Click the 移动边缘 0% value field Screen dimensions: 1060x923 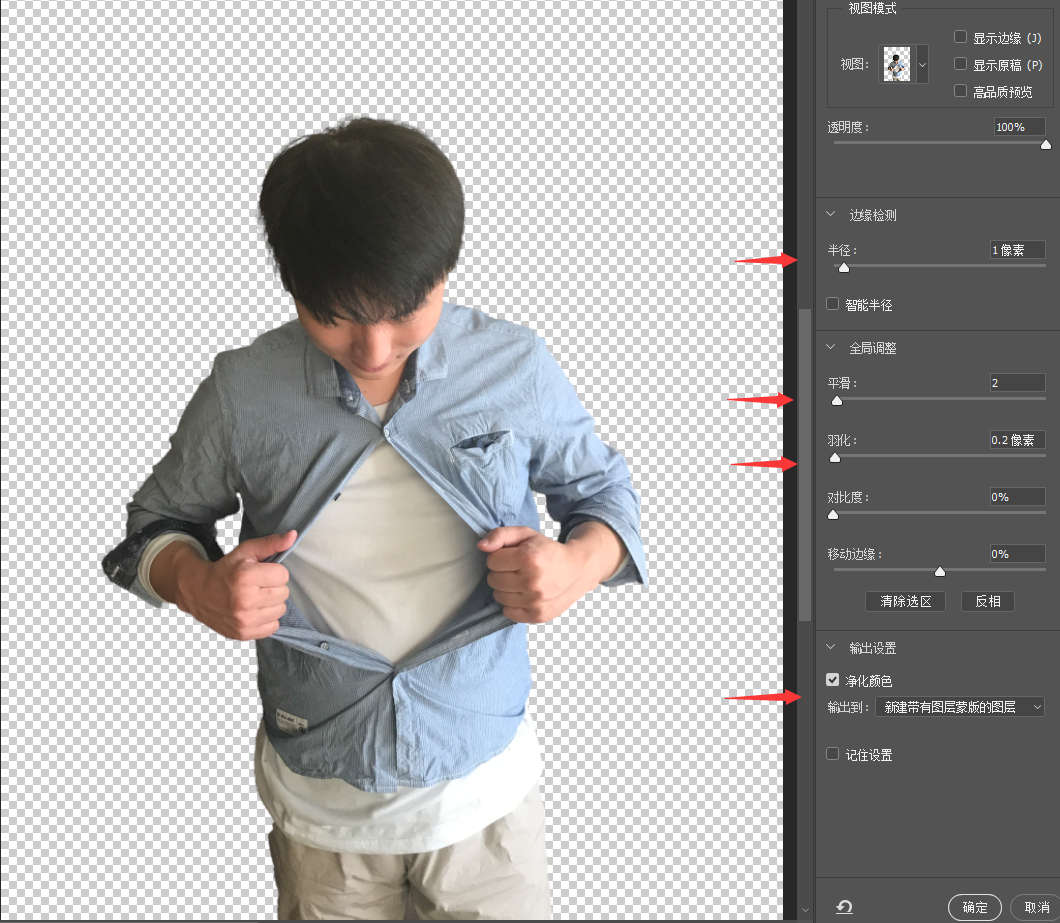[1017, 554]
